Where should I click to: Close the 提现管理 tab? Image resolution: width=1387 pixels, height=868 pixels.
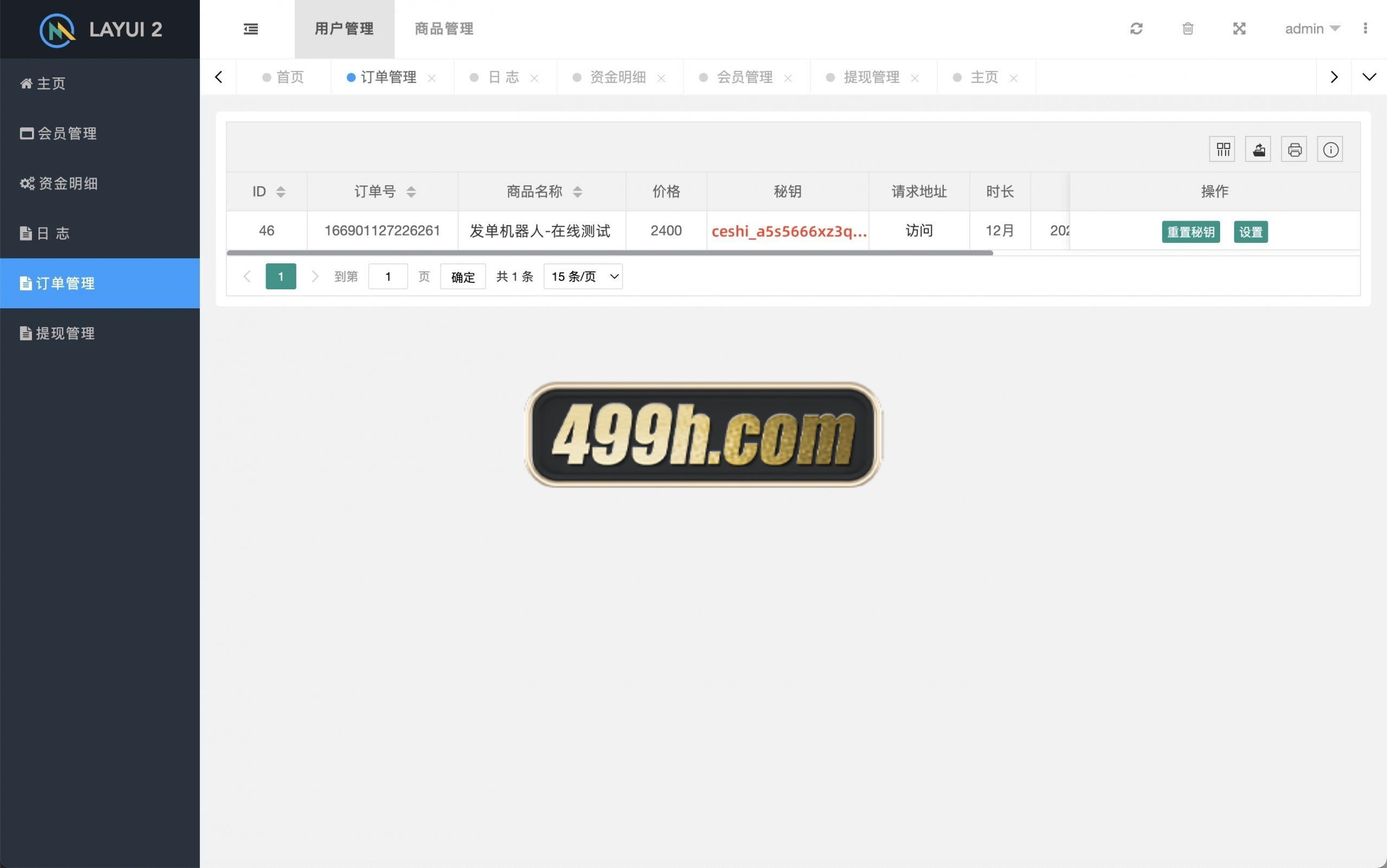click(x=915, y=78)
